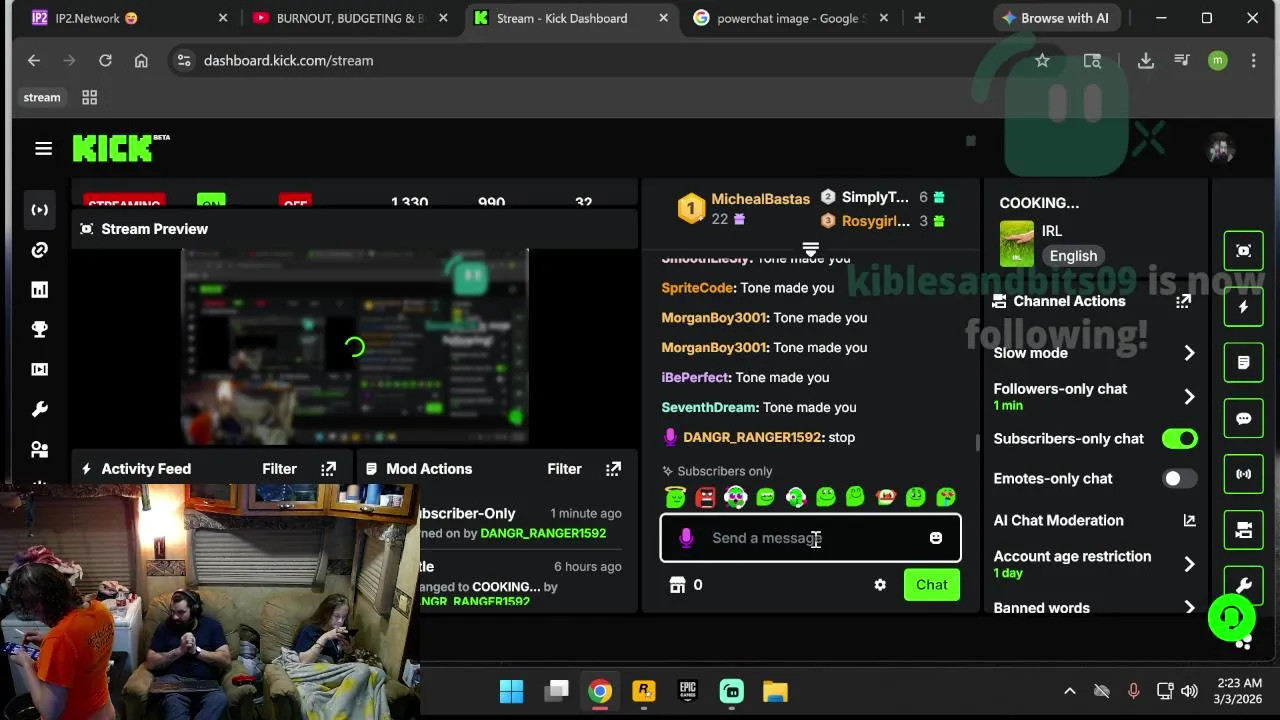Viewport: 1280px width, 720px height.
Task: Toggle broadcast signal widget in the right rail
Action: (1243, 474)
